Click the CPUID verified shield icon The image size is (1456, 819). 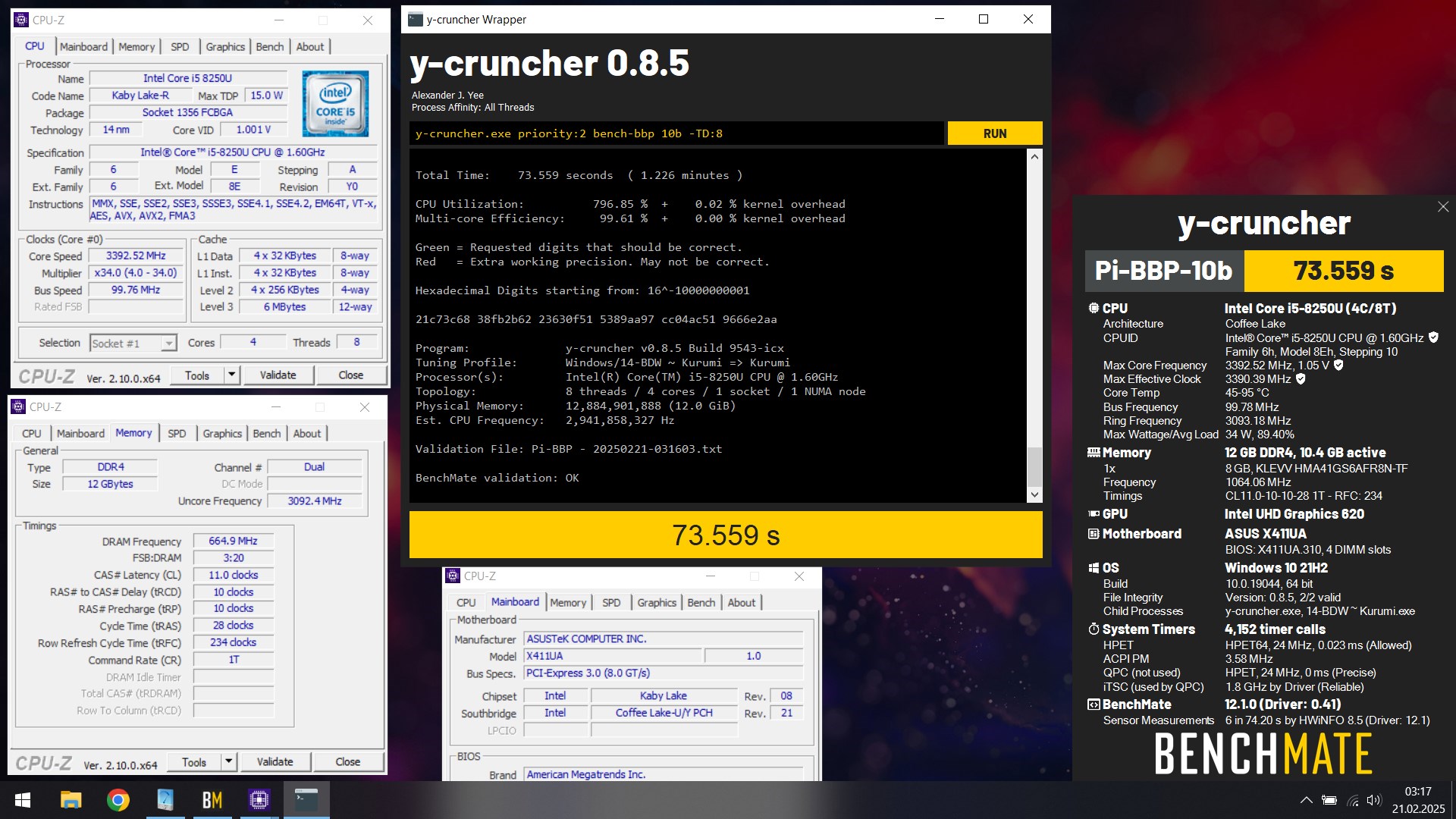tap(1433, 337)
